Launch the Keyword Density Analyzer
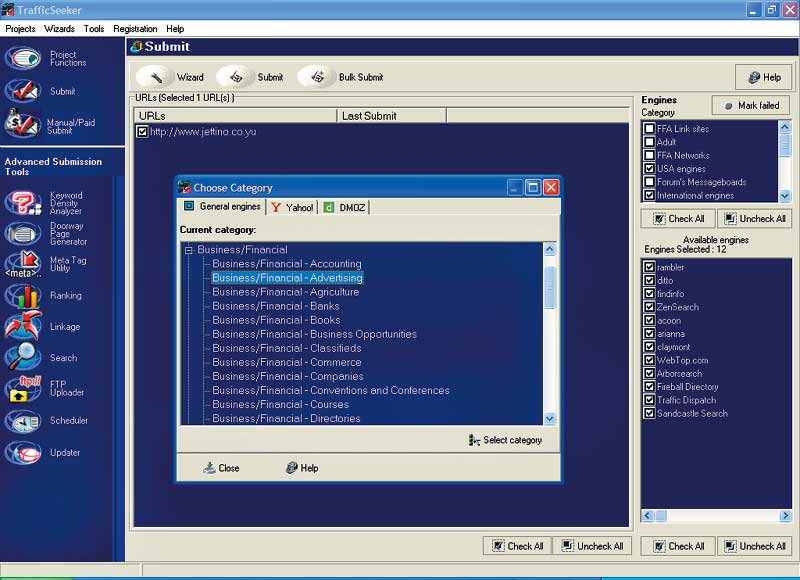Screen dimensions: 800x580 pos(43,203)
